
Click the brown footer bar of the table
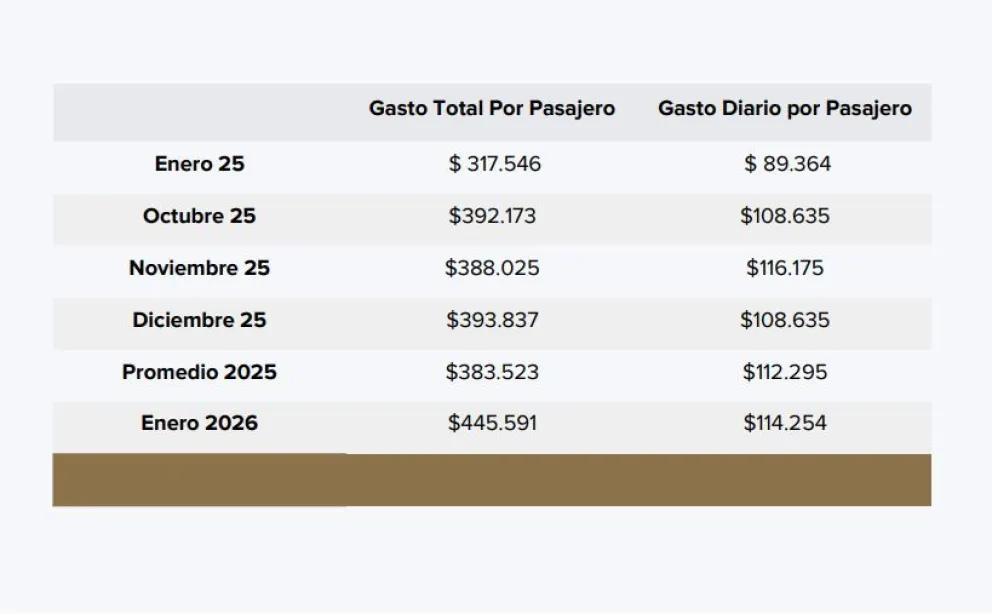click(492, 480)
